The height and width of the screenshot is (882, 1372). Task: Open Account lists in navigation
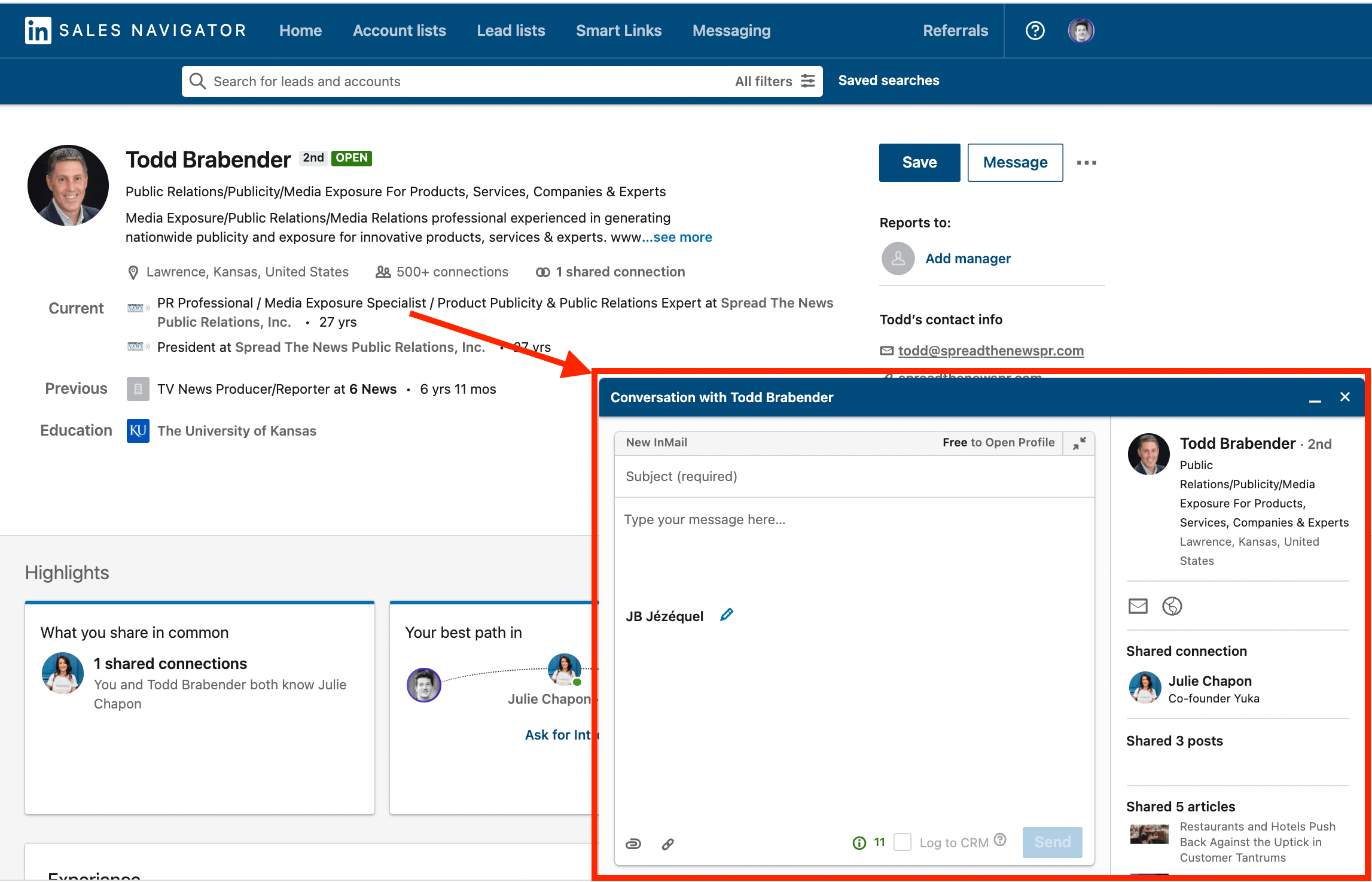point(399,31)
